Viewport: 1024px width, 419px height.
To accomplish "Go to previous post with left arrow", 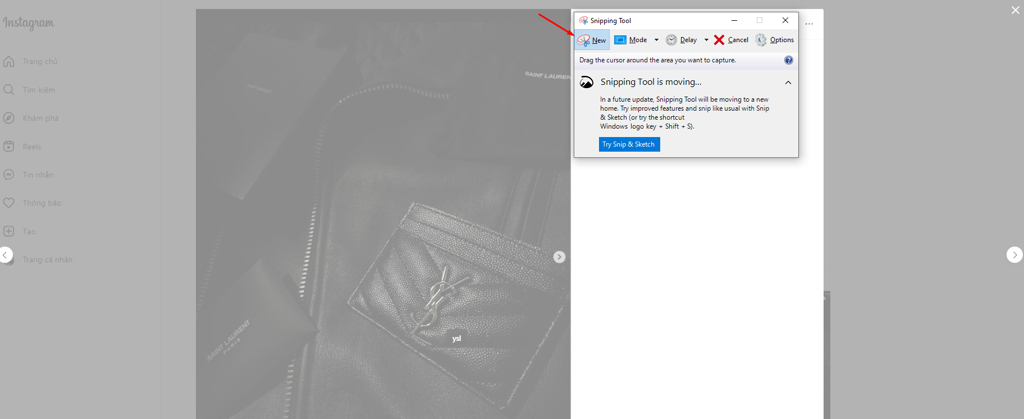I will [x=5, y=255].
